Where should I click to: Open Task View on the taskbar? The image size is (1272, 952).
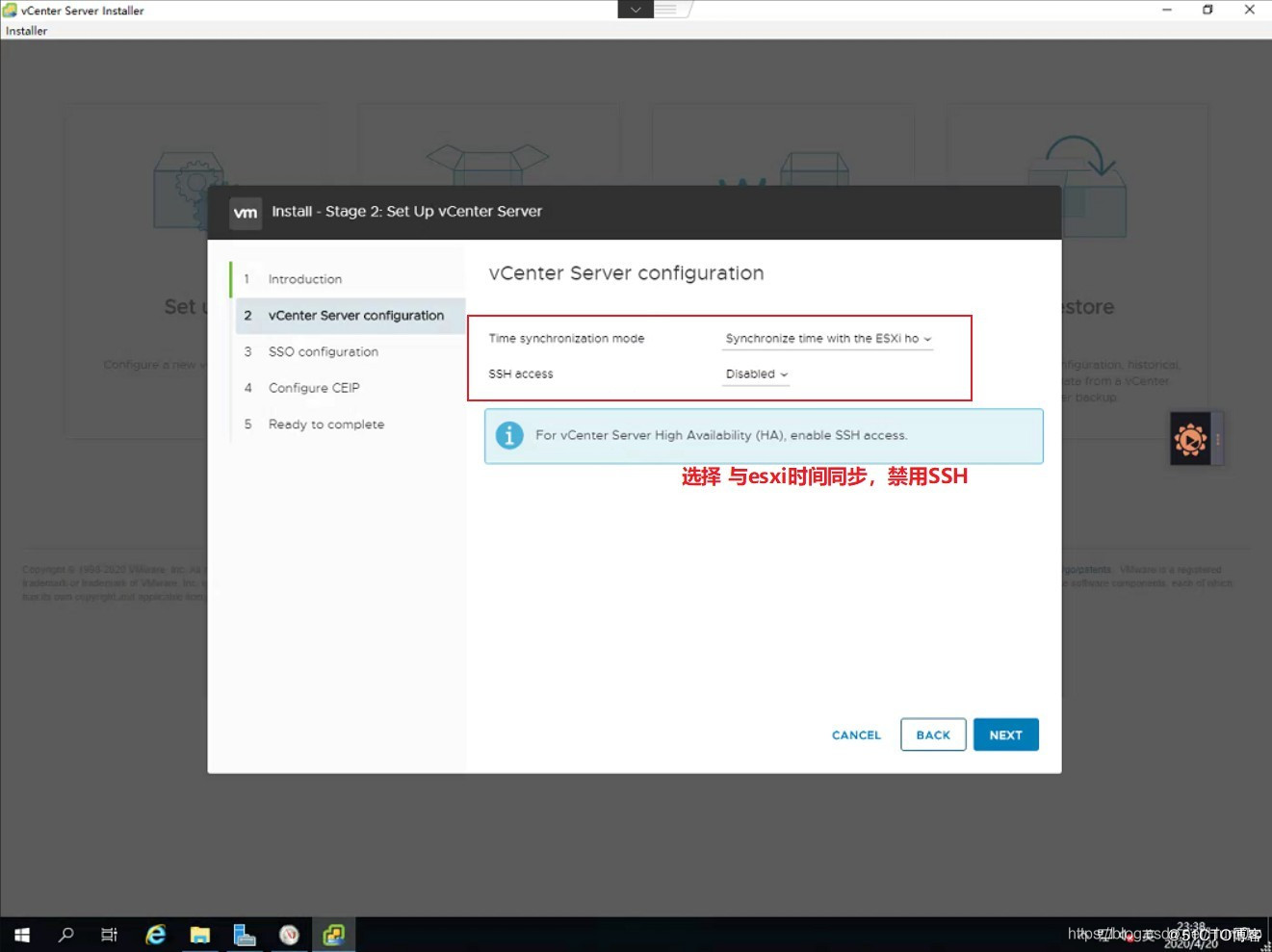click(x=110, y=934)
